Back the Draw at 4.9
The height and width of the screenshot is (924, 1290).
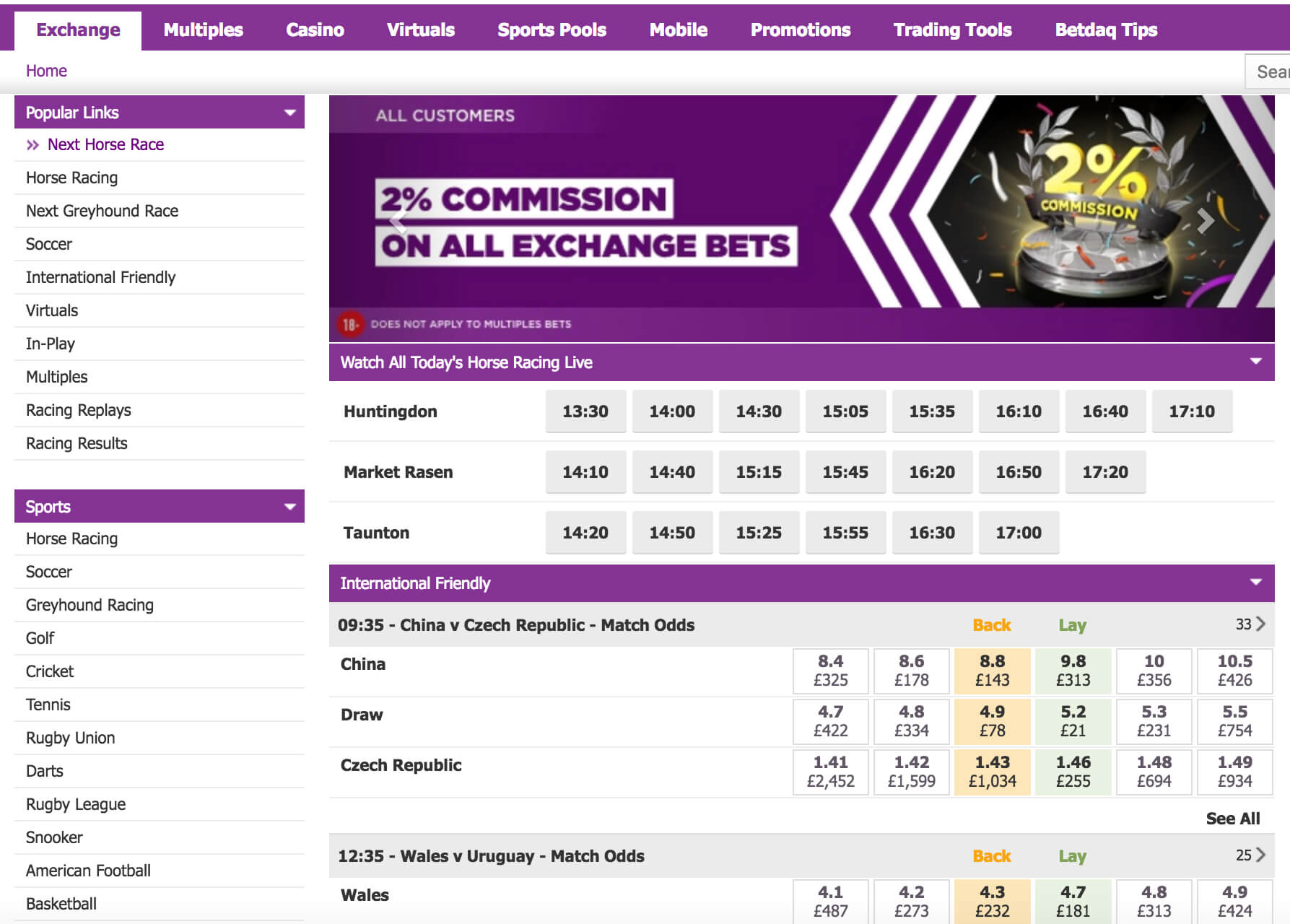coord(993,721)
